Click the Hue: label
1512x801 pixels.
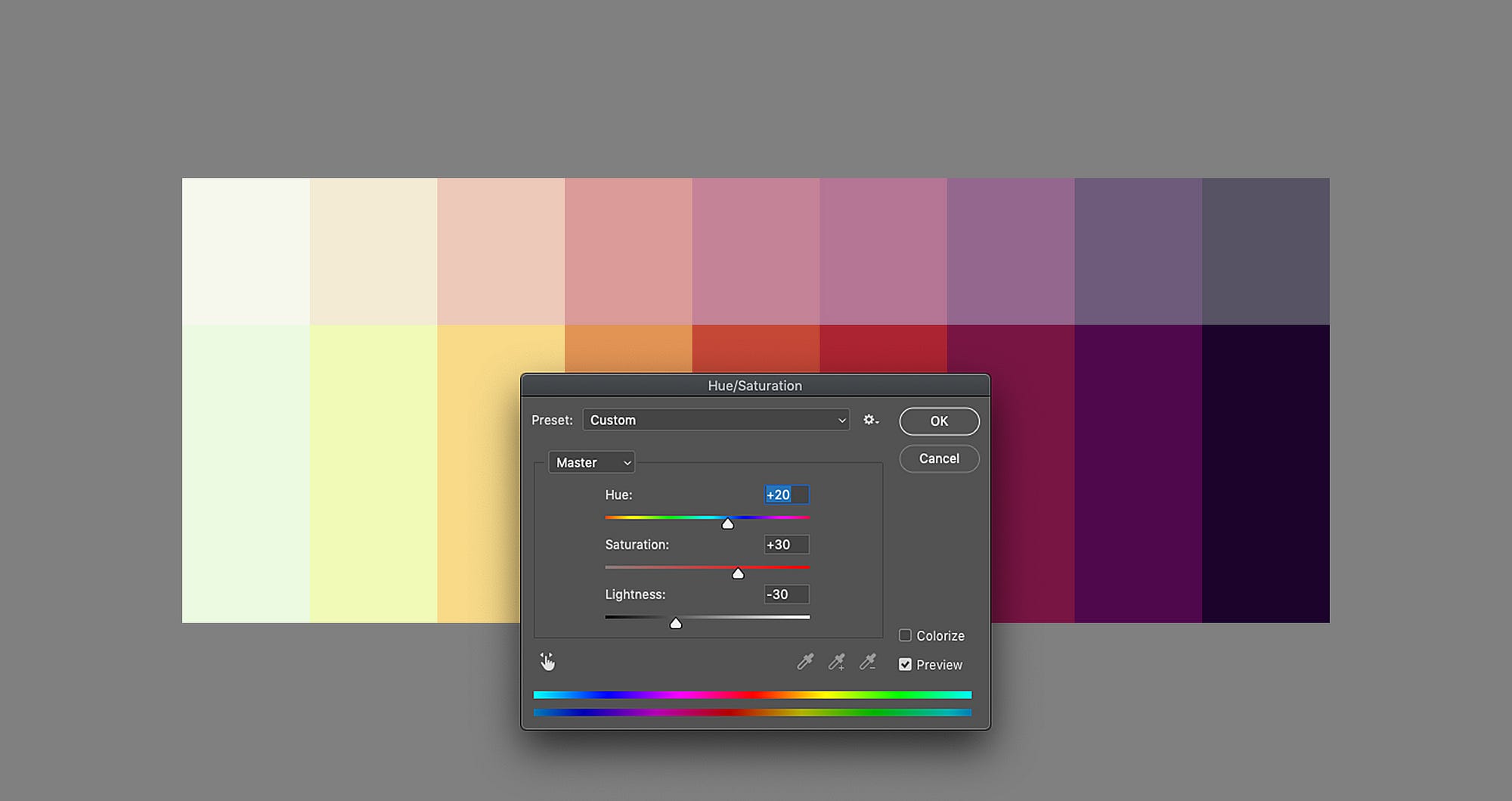pyautogui.click(x=618, y=495)
